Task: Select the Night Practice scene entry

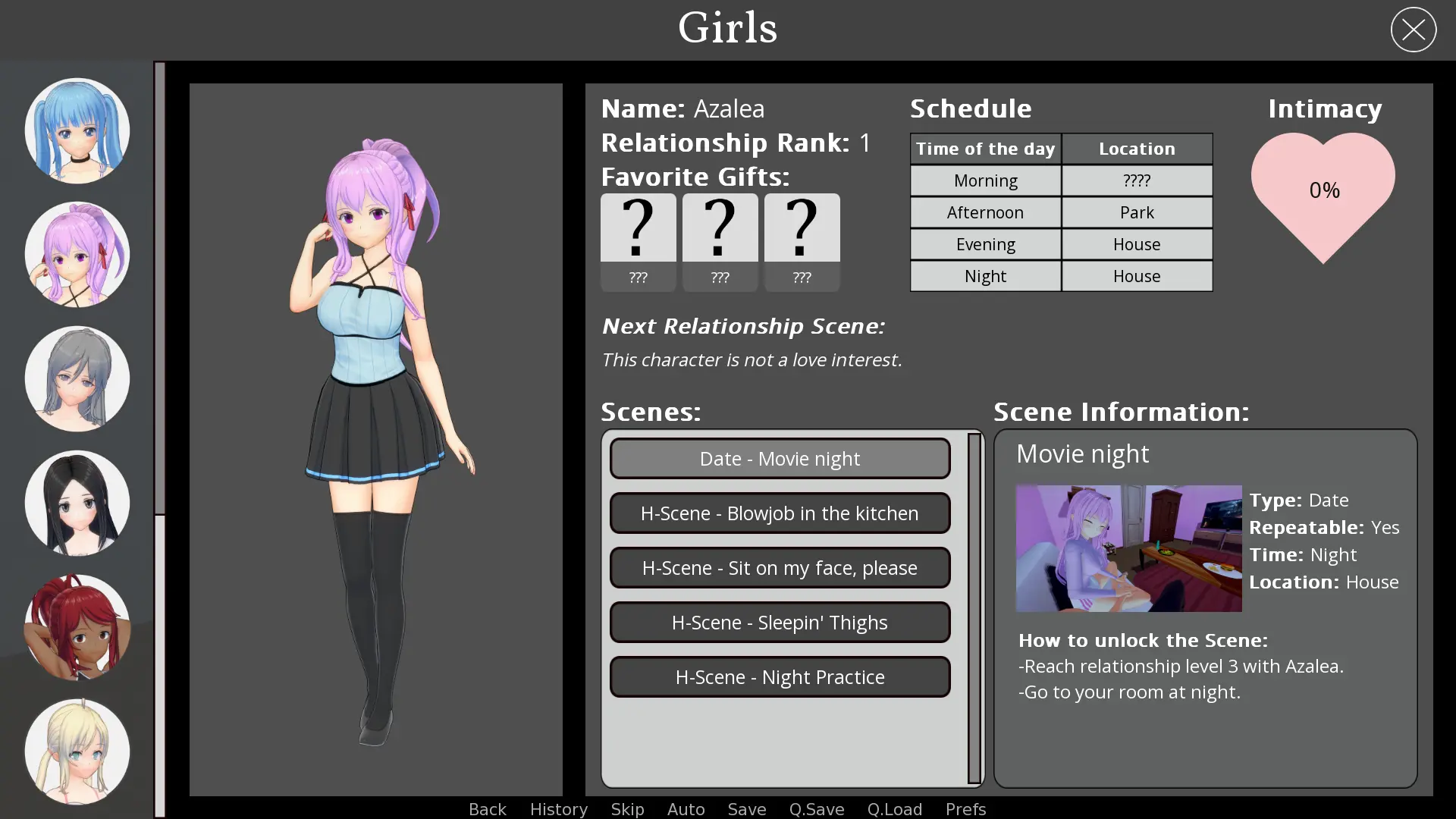Action: [780, 677]
